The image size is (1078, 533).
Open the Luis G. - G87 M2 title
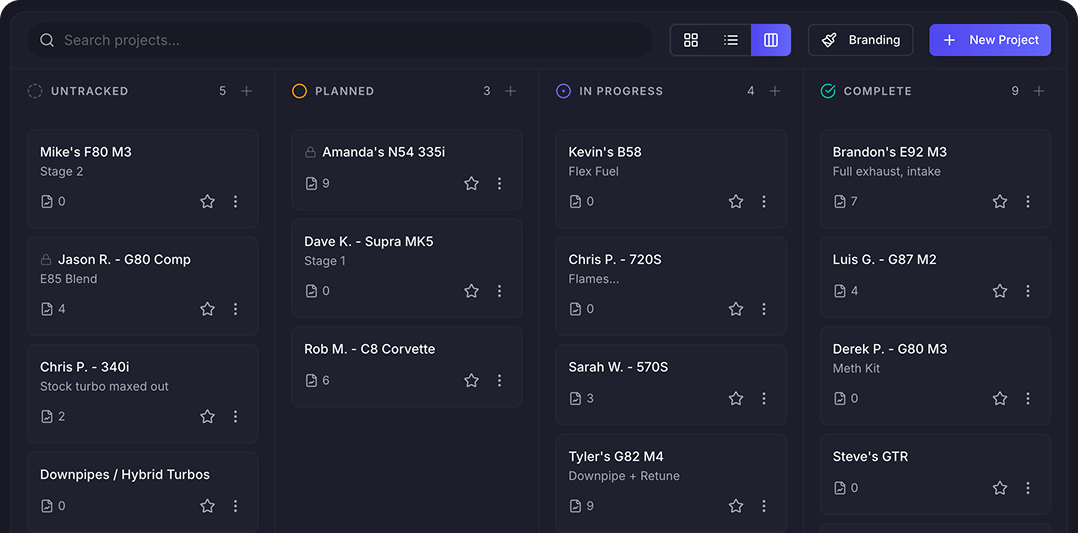point(884,259)
